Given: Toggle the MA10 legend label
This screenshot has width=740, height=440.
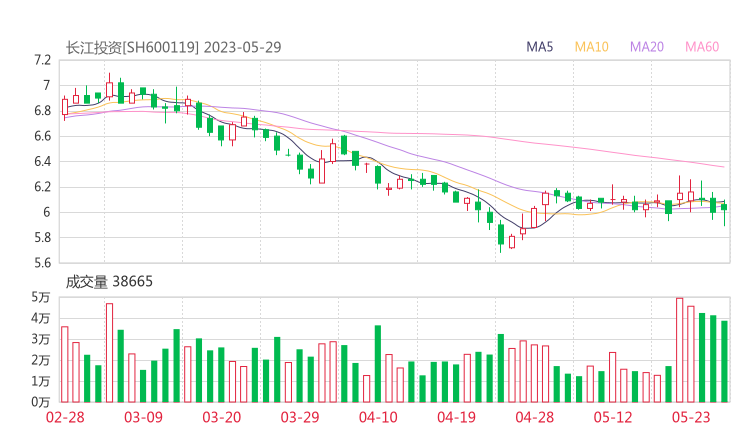Looking at the screenshot, I should [x=591, y=47].
